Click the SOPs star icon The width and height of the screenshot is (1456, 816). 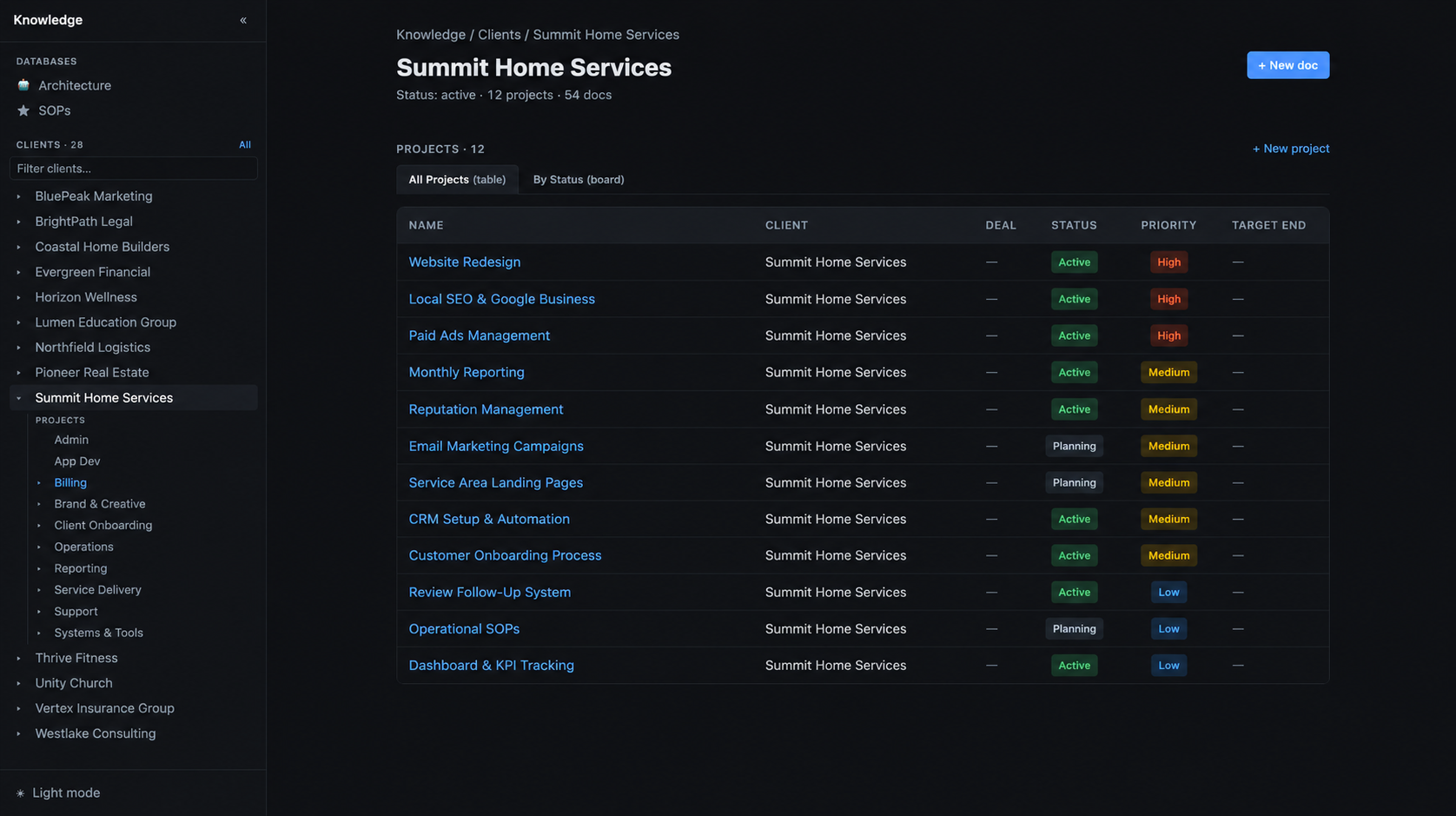pyautogui.click(x=23, y=110)
